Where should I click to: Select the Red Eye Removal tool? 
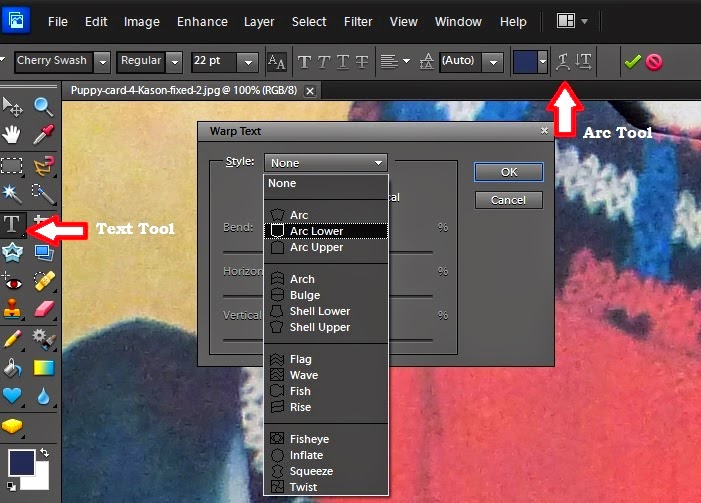pyautogui.click(x=12, y=282)
